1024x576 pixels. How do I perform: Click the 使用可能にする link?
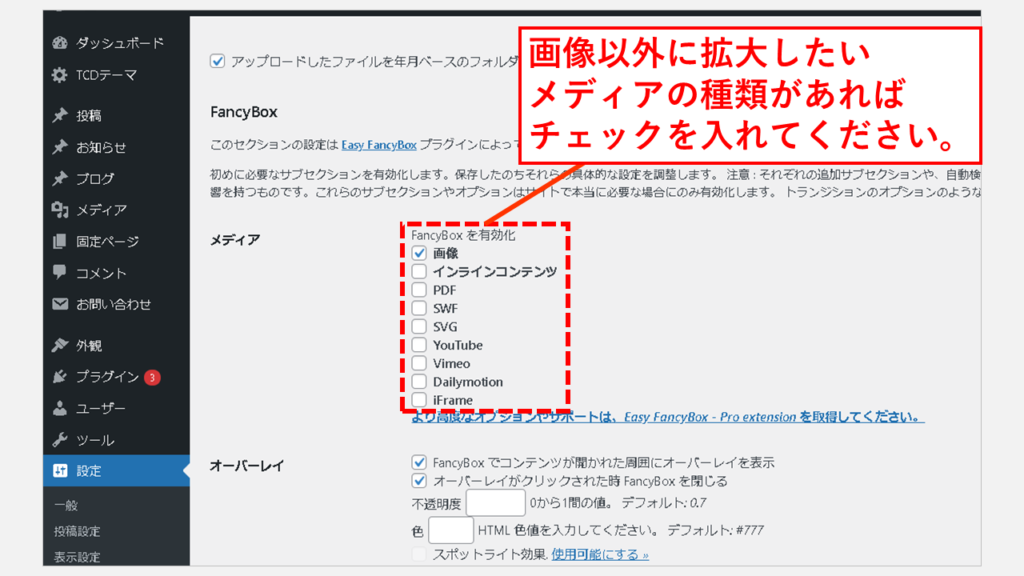[x=600, y=554]
